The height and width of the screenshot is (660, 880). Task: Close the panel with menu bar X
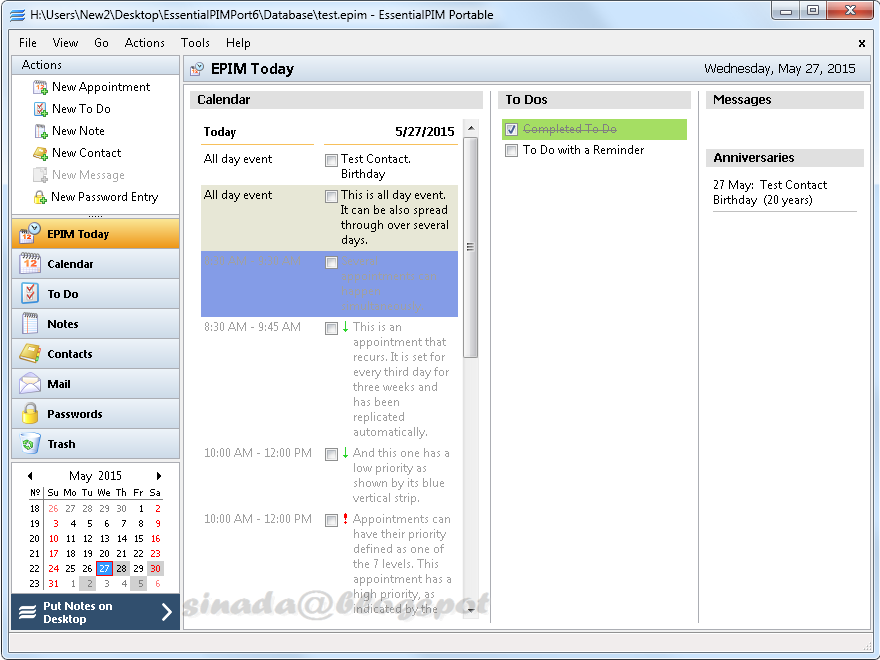coord(861,43)
